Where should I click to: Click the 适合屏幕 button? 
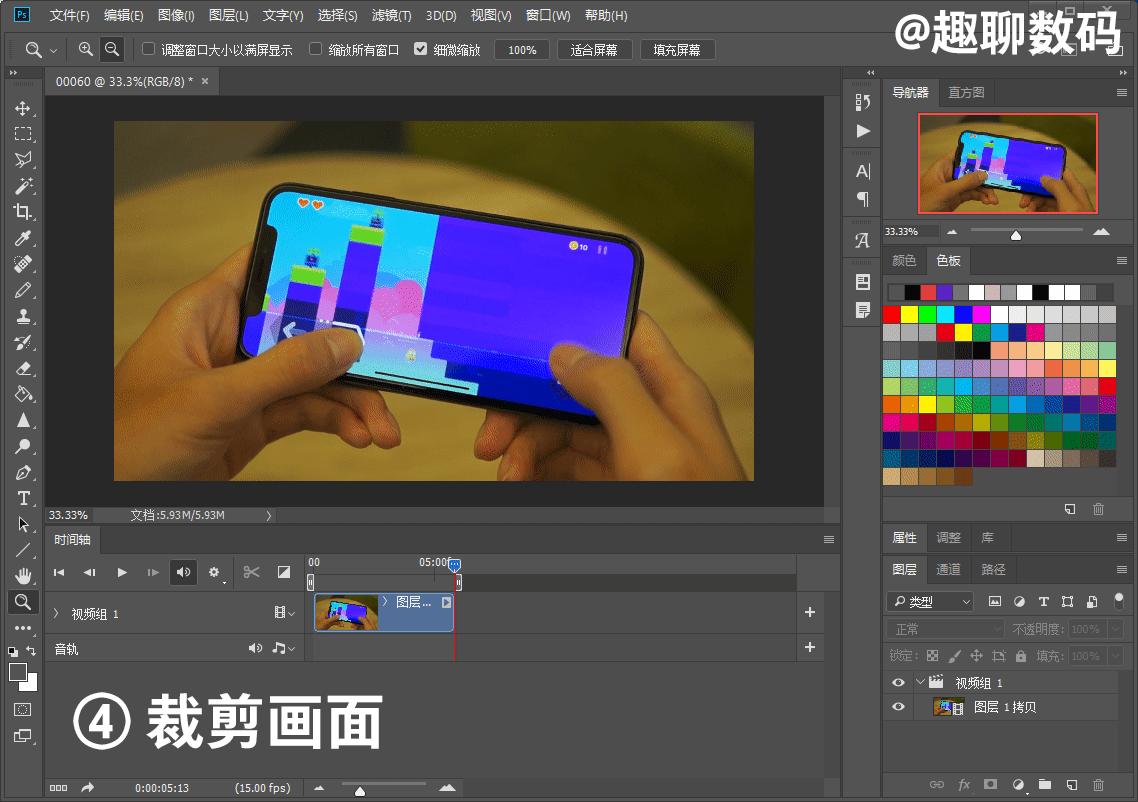(x=595, y=49)
